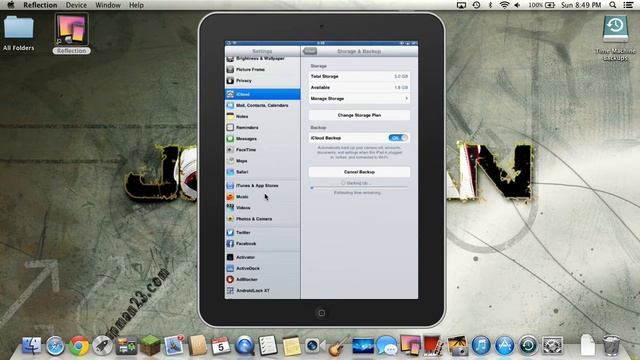Toggle the iCloud Backup switch
Image resolution: width=640 pixels, height=360 pixels.
(x=398, y=138)
